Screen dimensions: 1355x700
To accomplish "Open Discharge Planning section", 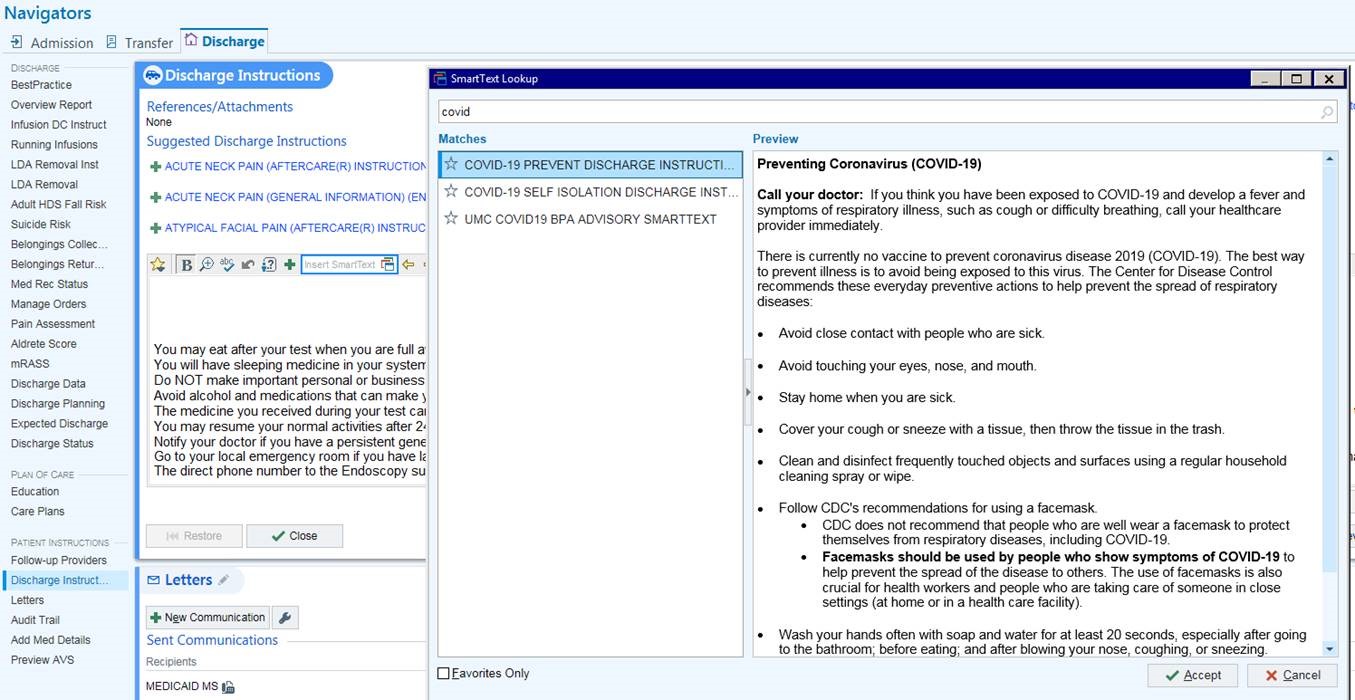I will 58,404.
